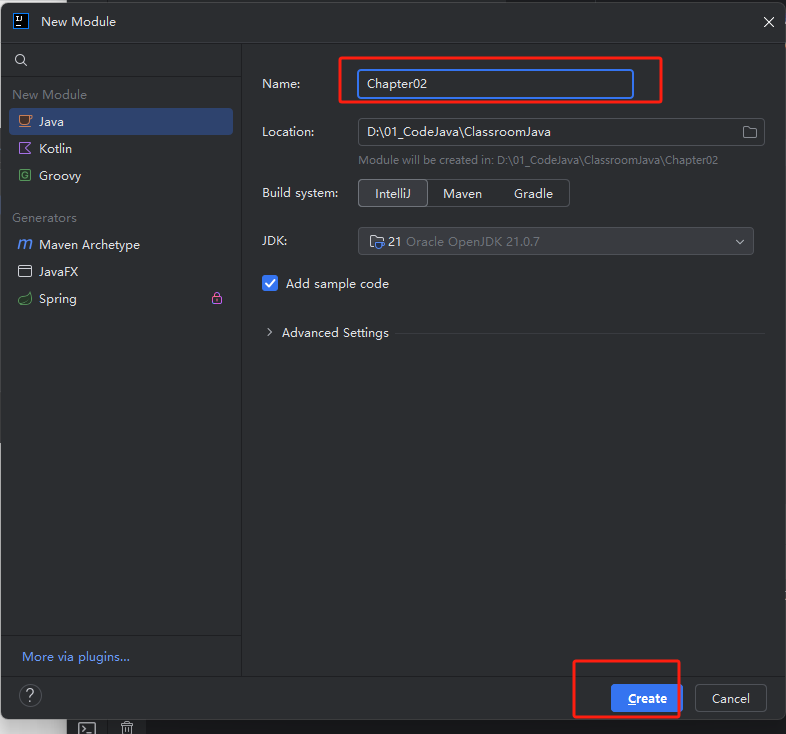The width and height of the screenshot is (786, 734).
Task: Open the JDK dropdown
Action: [x=555, y=241]
